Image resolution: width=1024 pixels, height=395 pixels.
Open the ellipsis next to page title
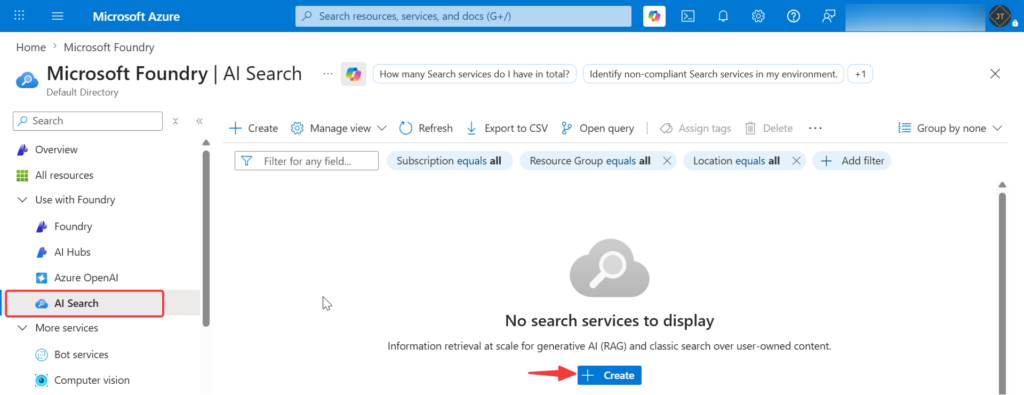click(328, 74)
